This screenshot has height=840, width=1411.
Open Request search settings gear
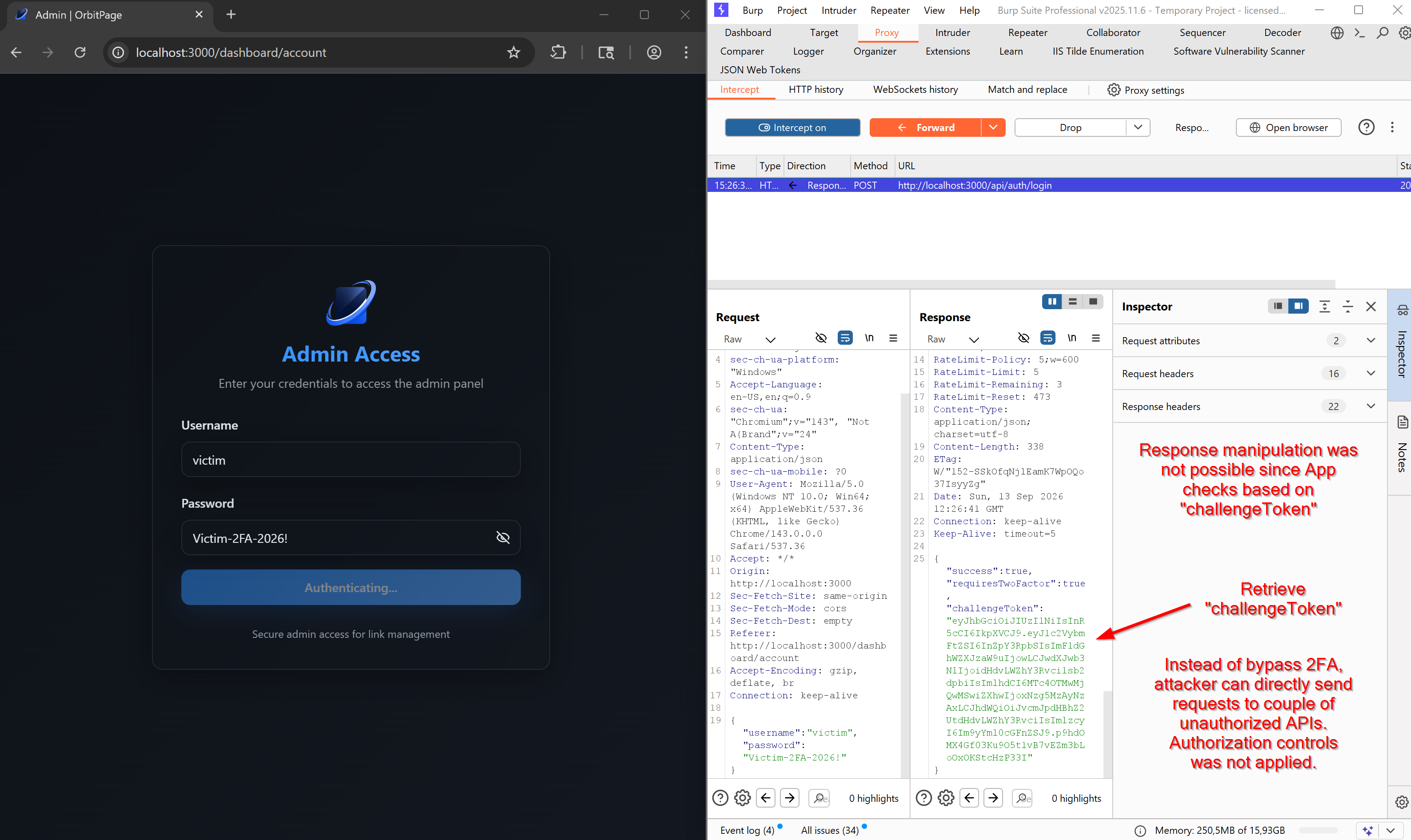[x=742, y=798]
